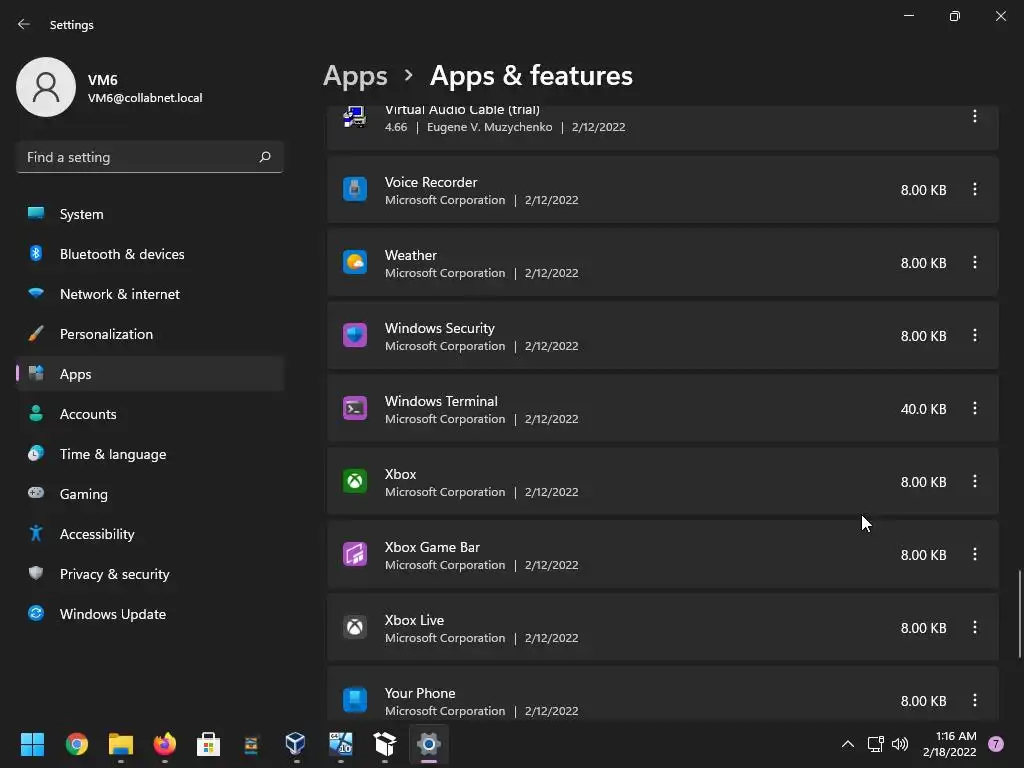Click the Weather app icon
This screenshot has height=768, width=1024.
pyautogui.click(x=355, y=263)
